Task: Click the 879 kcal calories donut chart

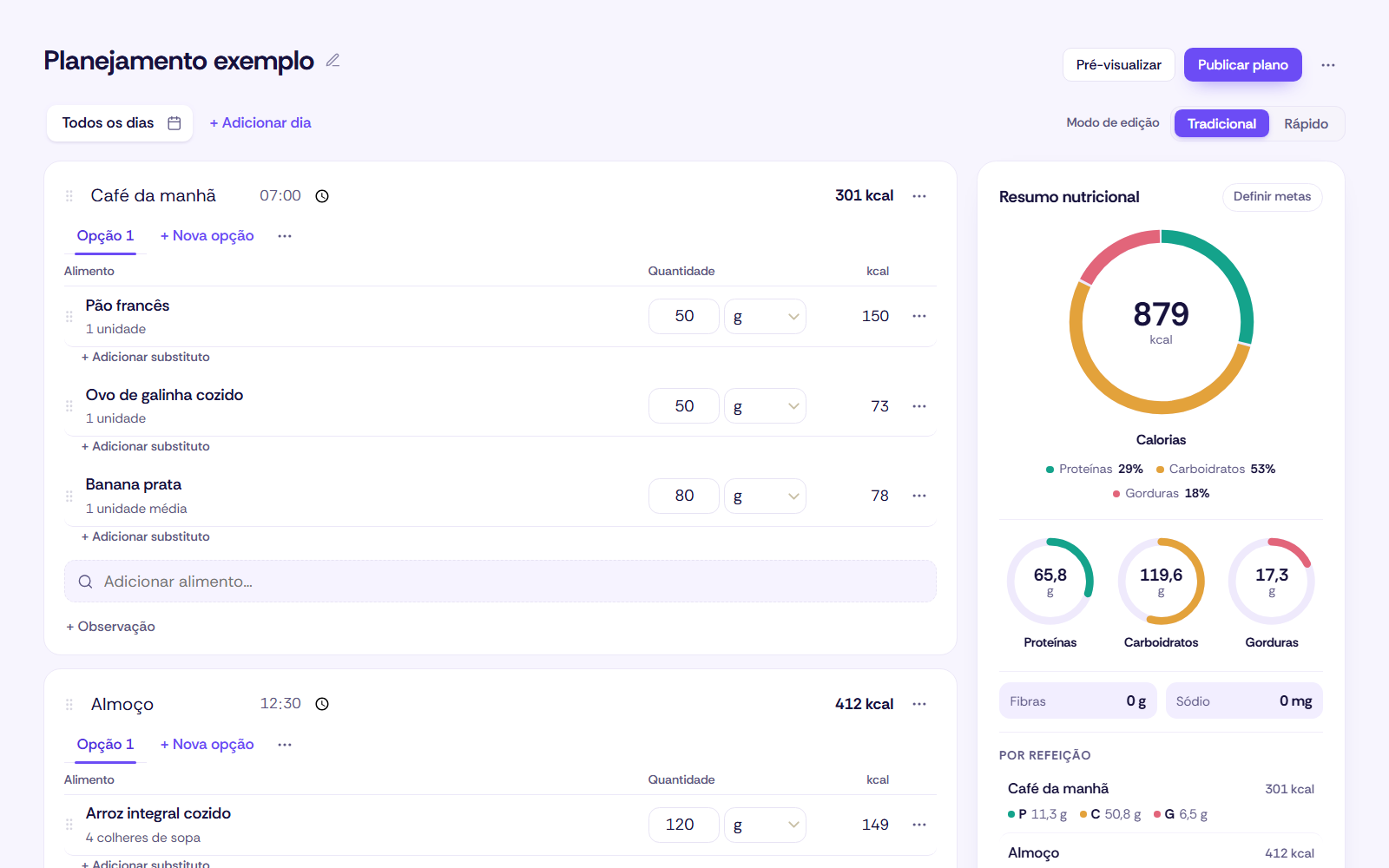Action: coord(1161,322)
